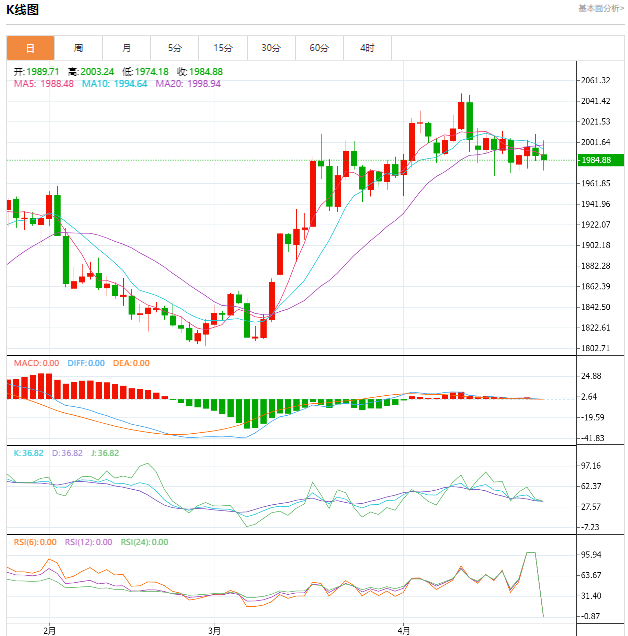Switch to the 周 weekly tab
Image resolution: width=628 pixels, height=636 pixels.
click(78, 48)
